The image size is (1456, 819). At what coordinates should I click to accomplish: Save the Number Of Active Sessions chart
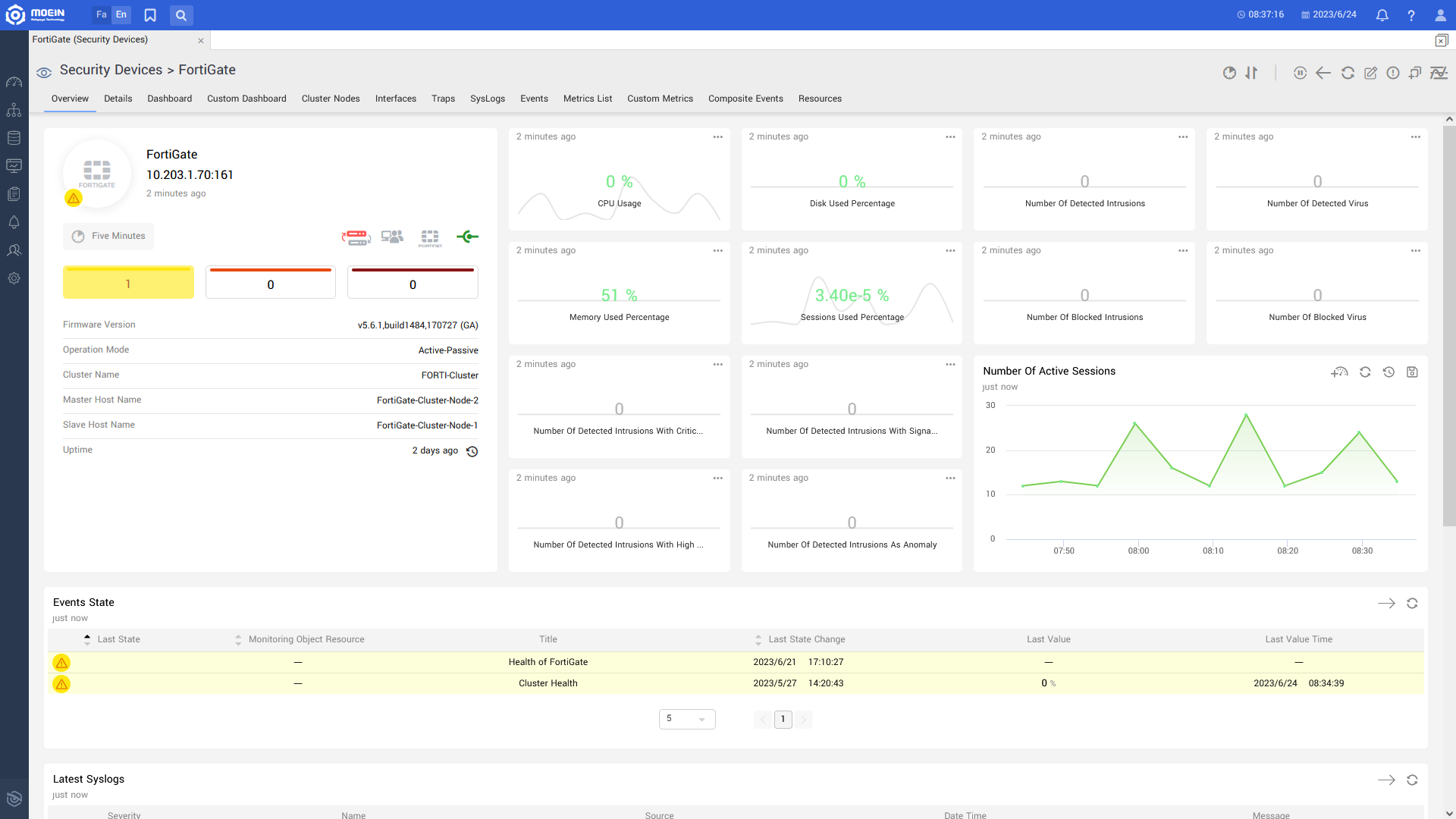pyautogui.click(x=1412, y=372)
